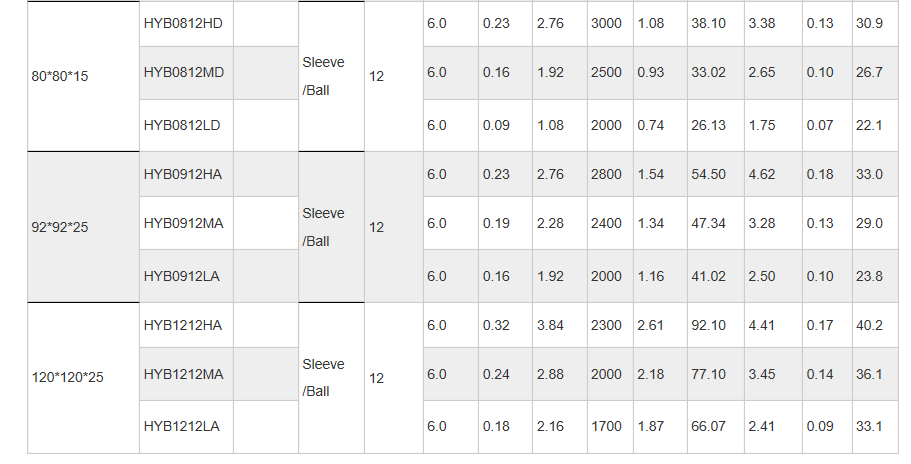Click the HYB0812HD model cell
Viewport: 911px width, 464px height.
pyautogui.click(x=183, y=23)
